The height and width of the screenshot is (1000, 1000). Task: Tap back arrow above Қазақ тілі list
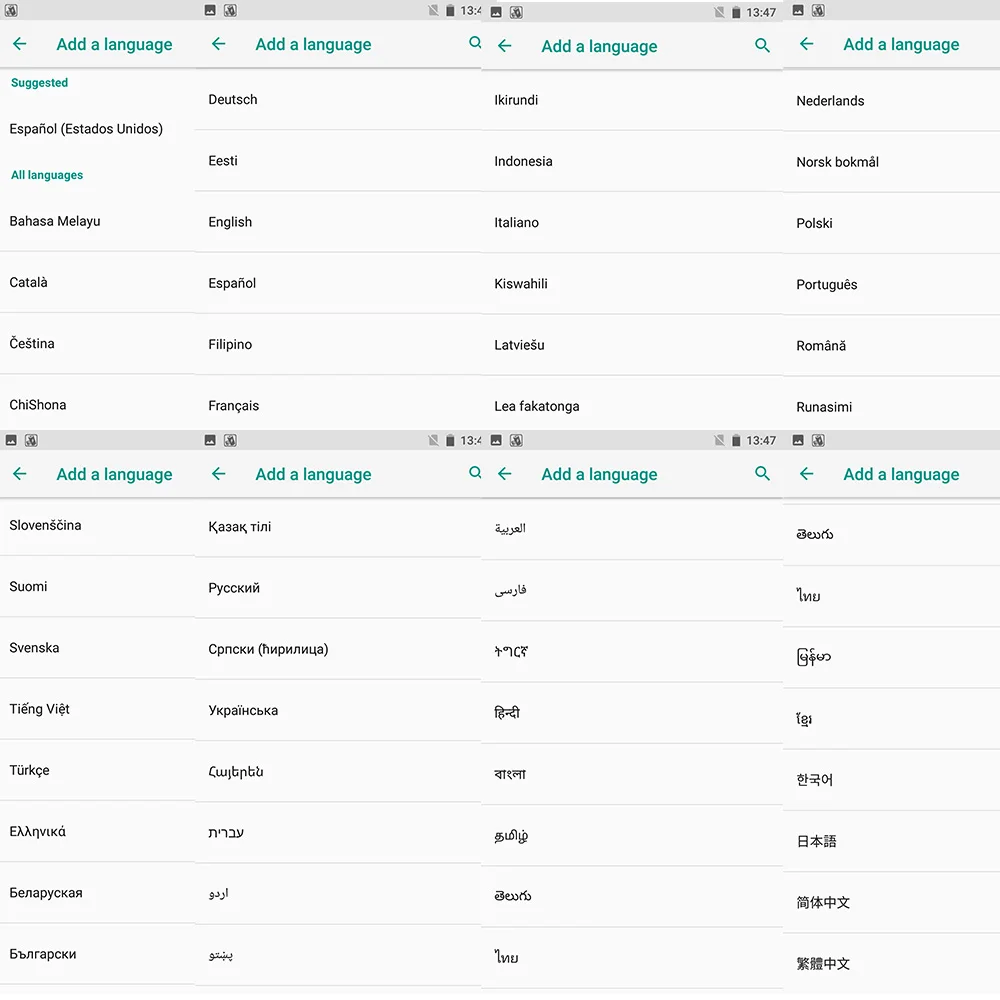(219, 474)
